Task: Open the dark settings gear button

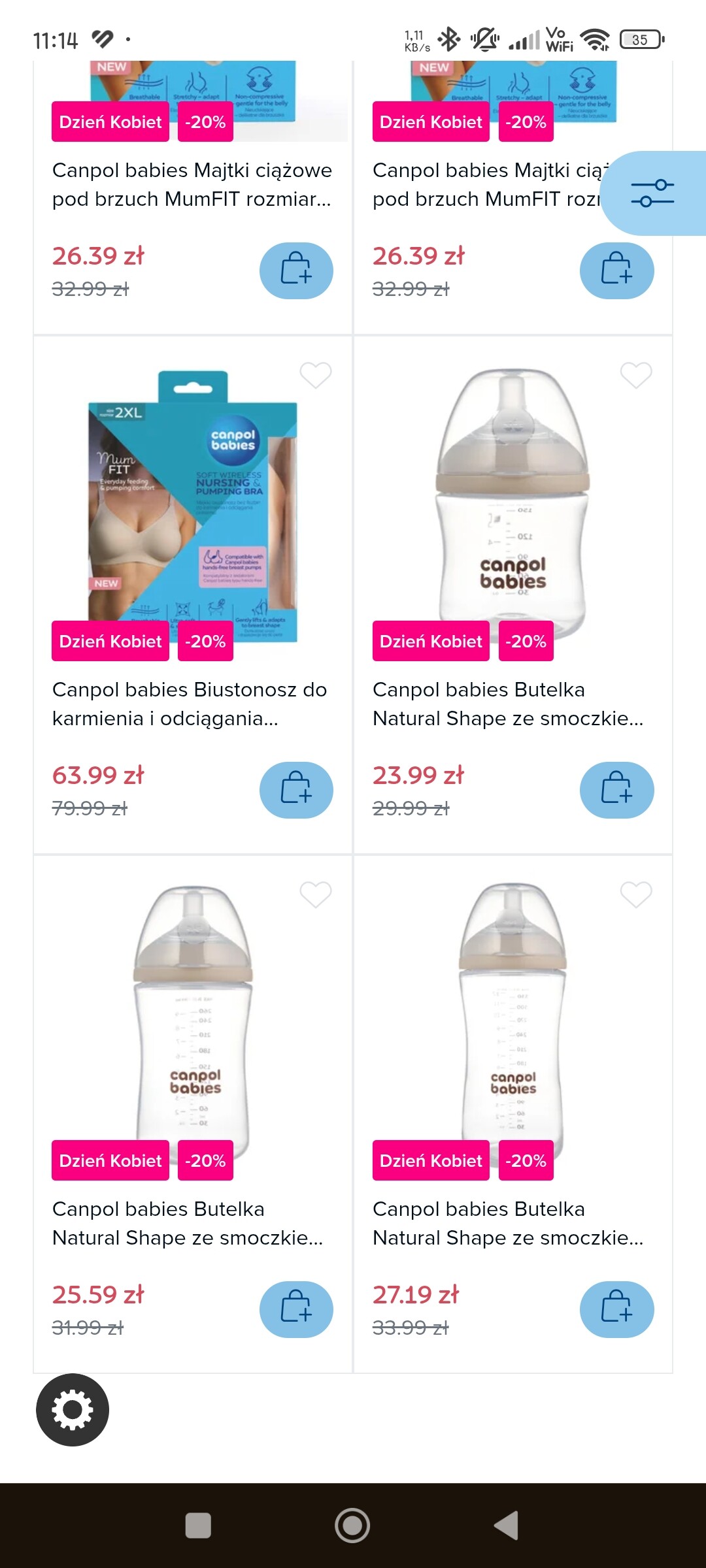Action: pos(73,1410)
